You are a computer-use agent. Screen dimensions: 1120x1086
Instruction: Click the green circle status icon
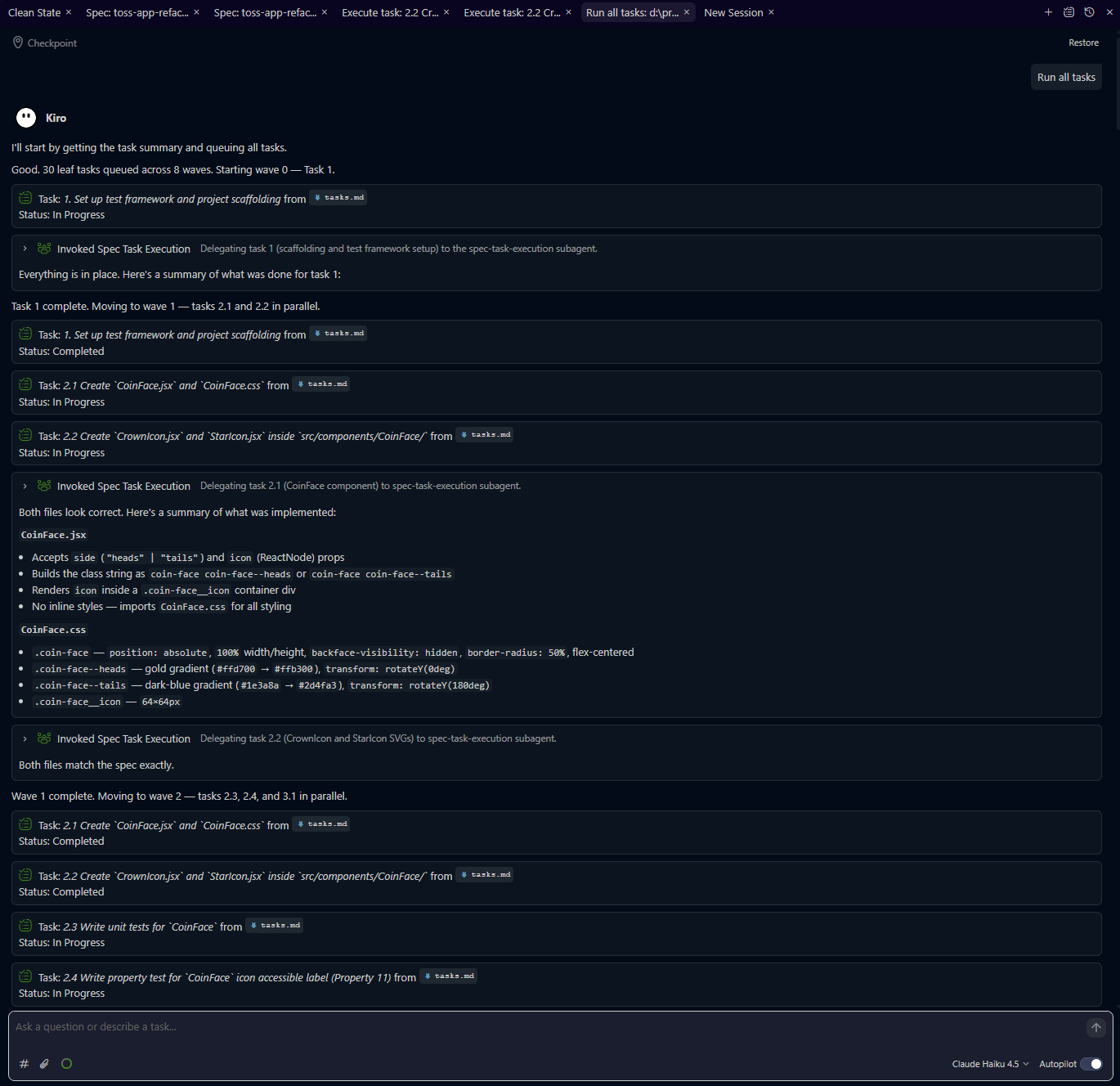point(67,1064)
